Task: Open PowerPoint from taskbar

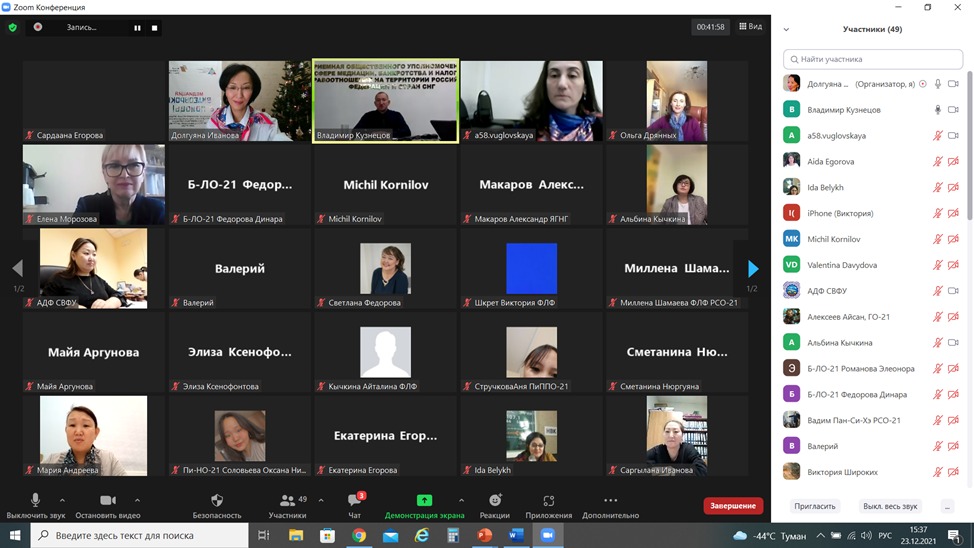Action: [x=485, y=535]
